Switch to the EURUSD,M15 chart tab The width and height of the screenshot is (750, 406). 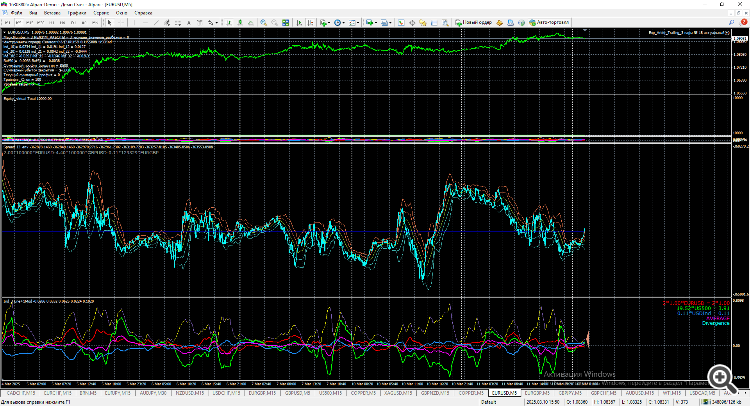click(503, 392)
